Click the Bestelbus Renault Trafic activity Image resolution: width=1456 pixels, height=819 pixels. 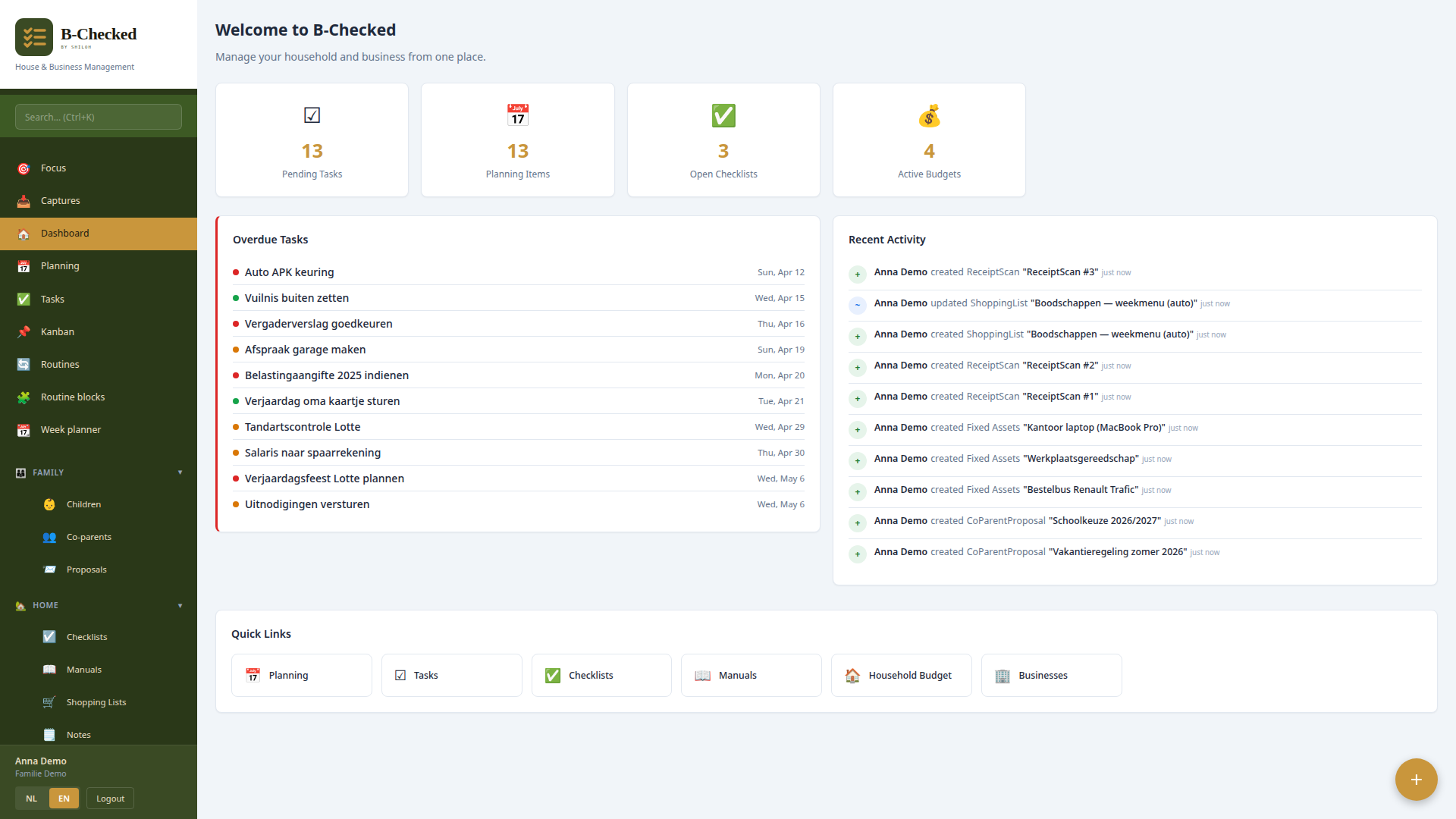[x=1135, y=491]
